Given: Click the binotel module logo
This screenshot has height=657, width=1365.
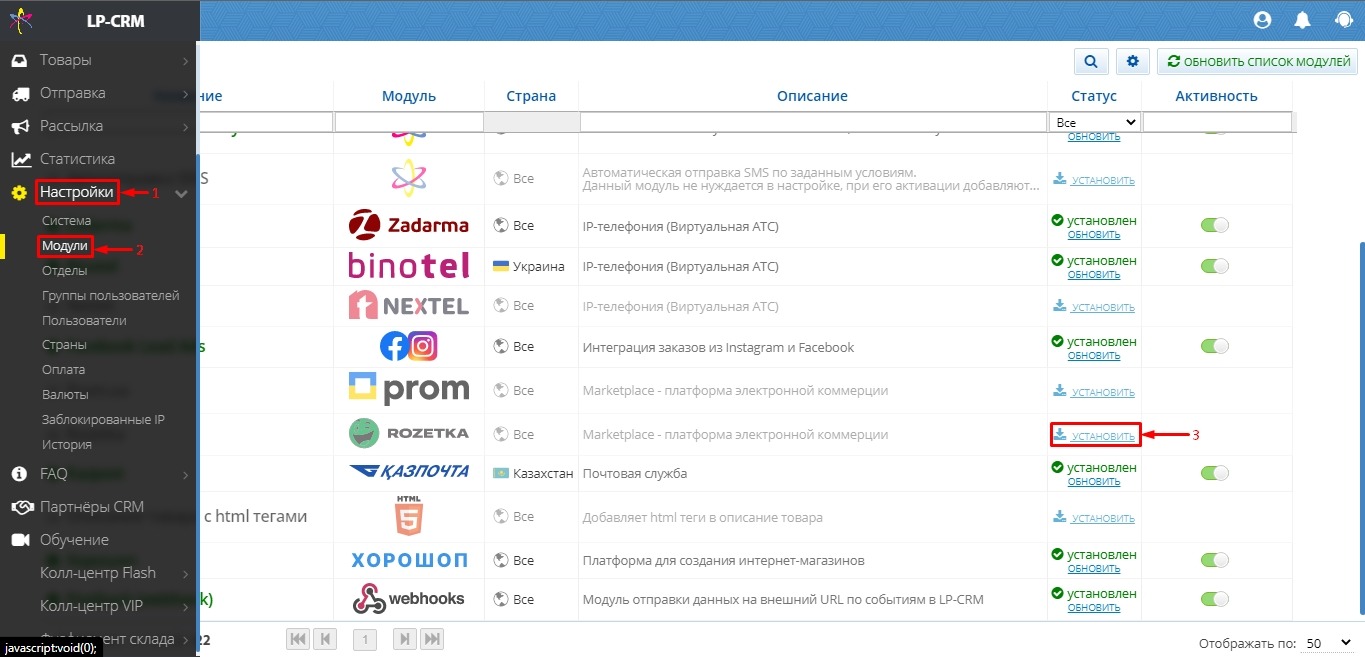Looking at the screenshot, I should 408,265.
